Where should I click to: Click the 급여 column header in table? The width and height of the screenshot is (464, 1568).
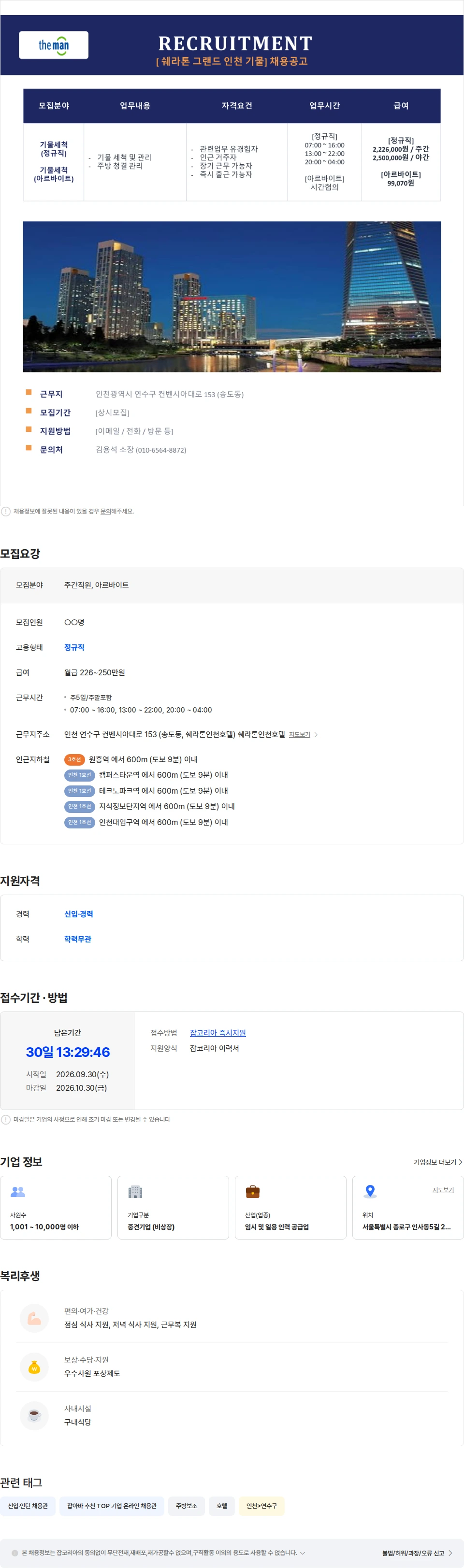[401, 106]
